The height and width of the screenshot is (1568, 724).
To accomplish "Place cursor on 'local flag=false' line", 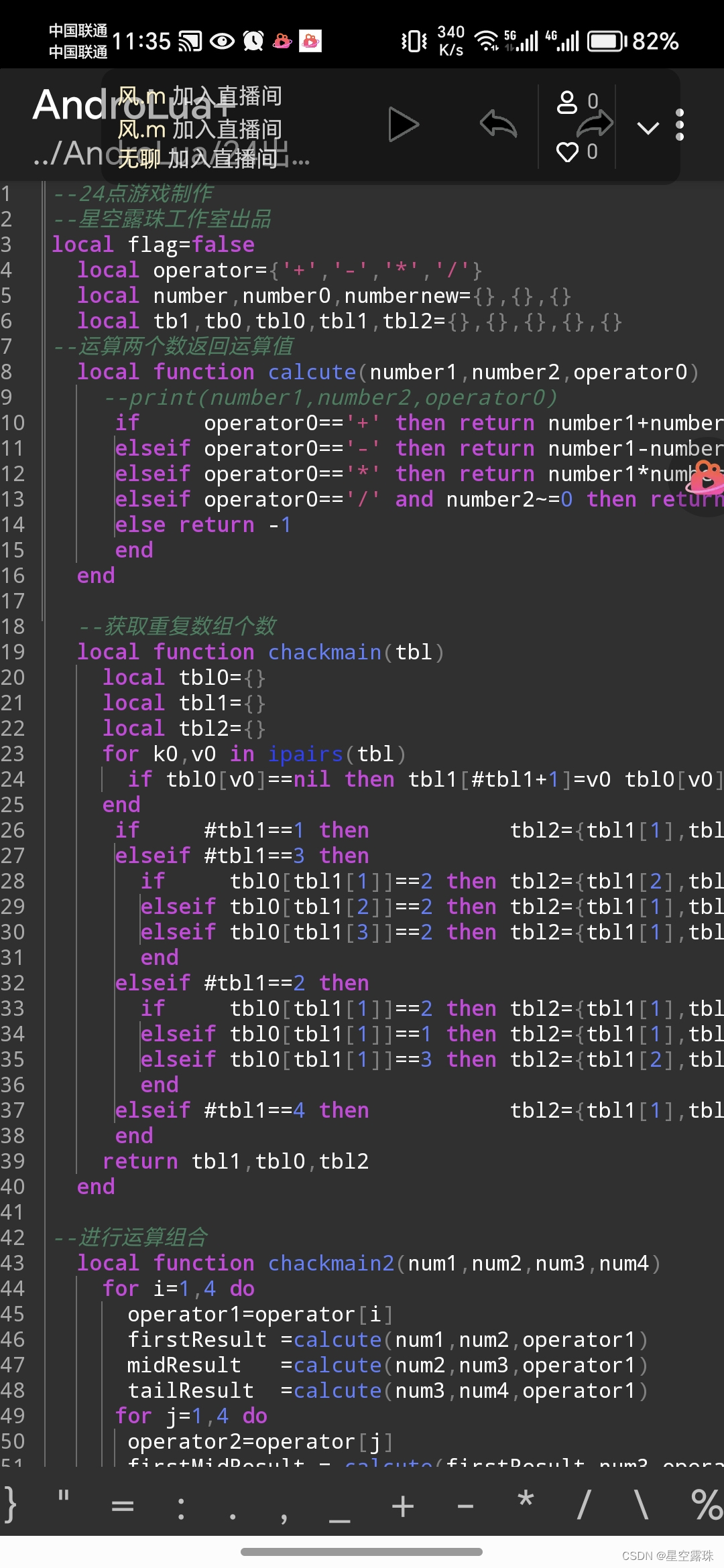I will [154, 245].
